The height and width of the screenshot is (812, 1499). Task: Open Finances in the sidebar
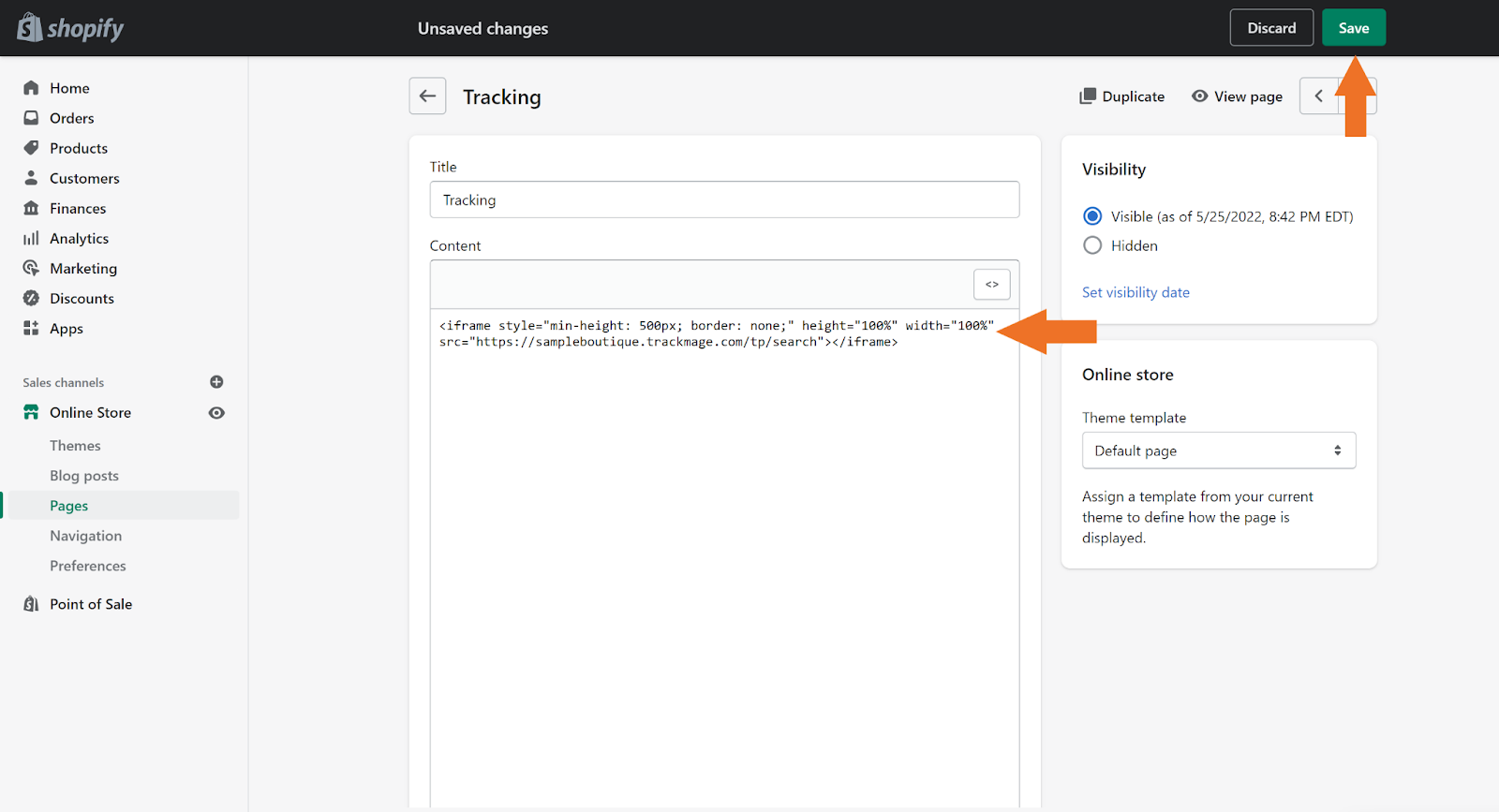(78, 208)
